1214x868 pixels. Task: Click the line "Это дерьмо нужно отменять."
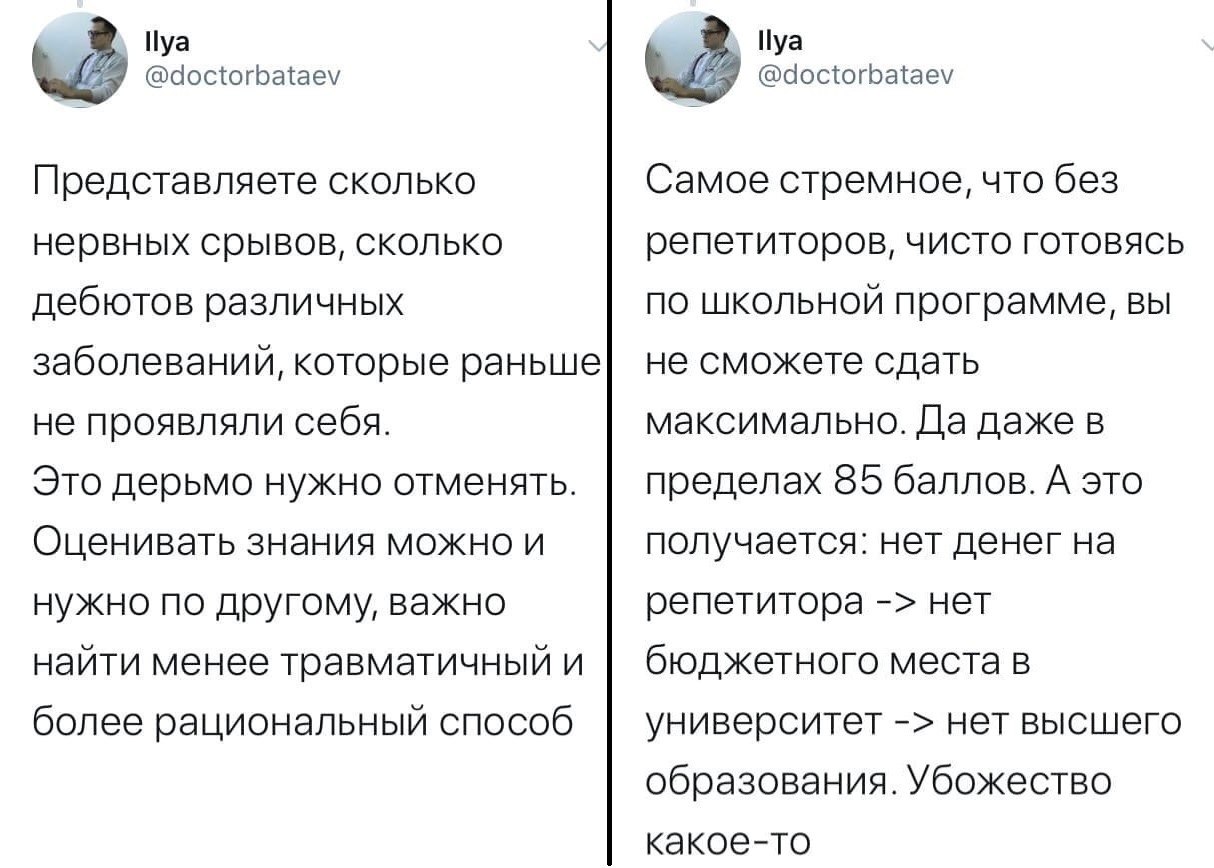pos(306,483)
